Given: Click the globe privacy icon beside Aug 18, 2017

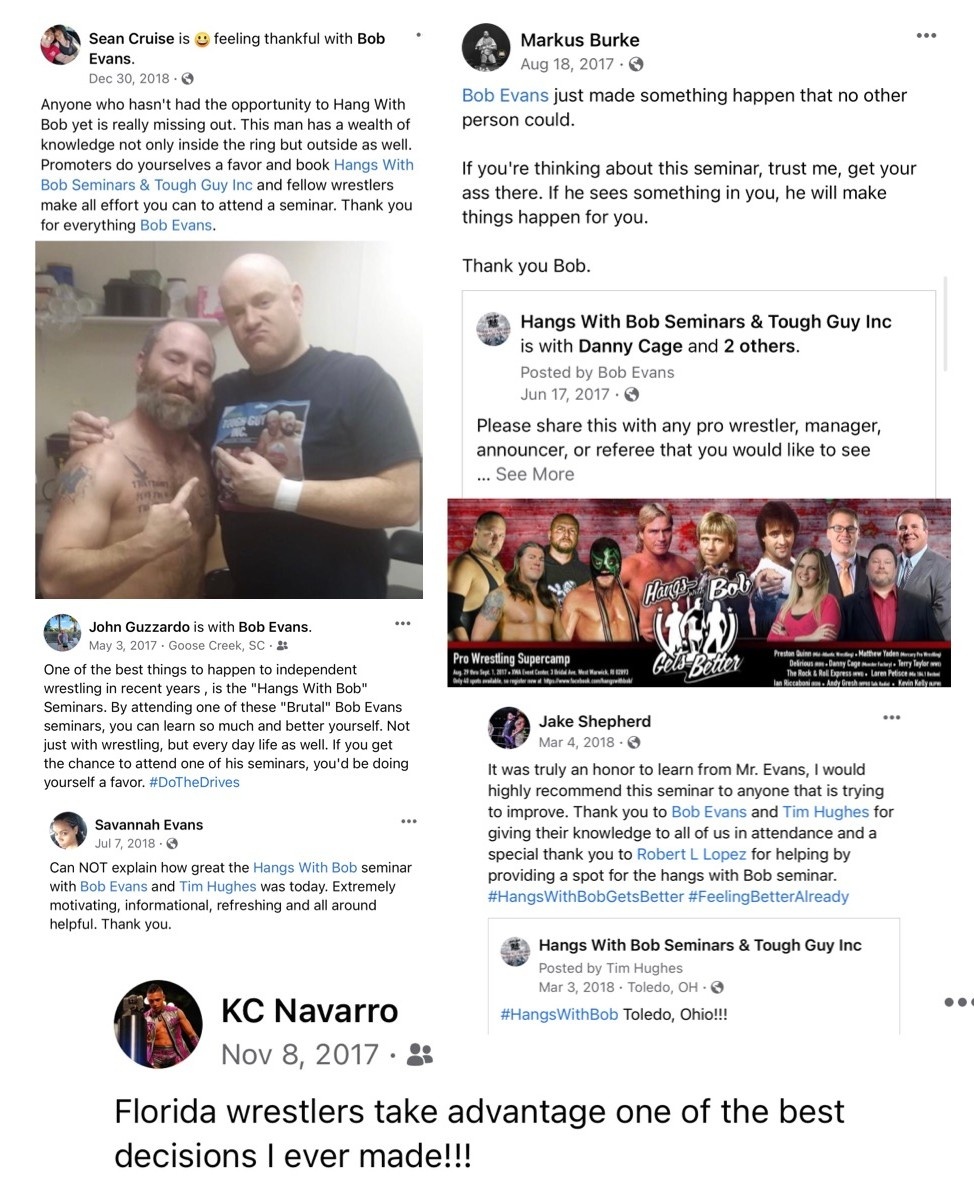Looking at the screenshot, I should click(635, 65).
